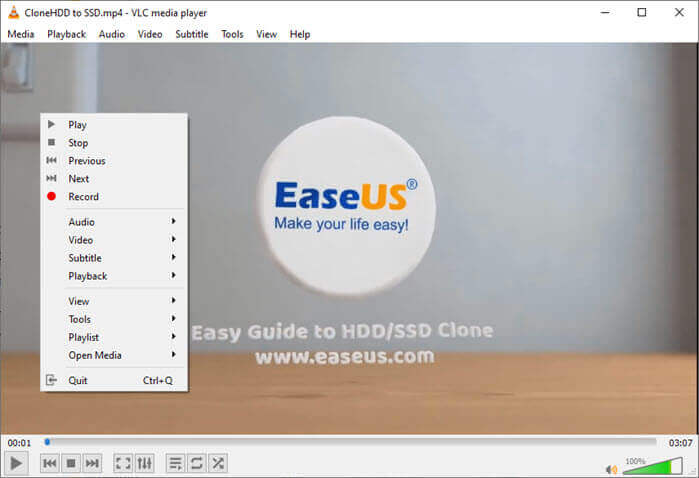Open the Audio menu in menu bar
The image size is (699, 478).
111,34
